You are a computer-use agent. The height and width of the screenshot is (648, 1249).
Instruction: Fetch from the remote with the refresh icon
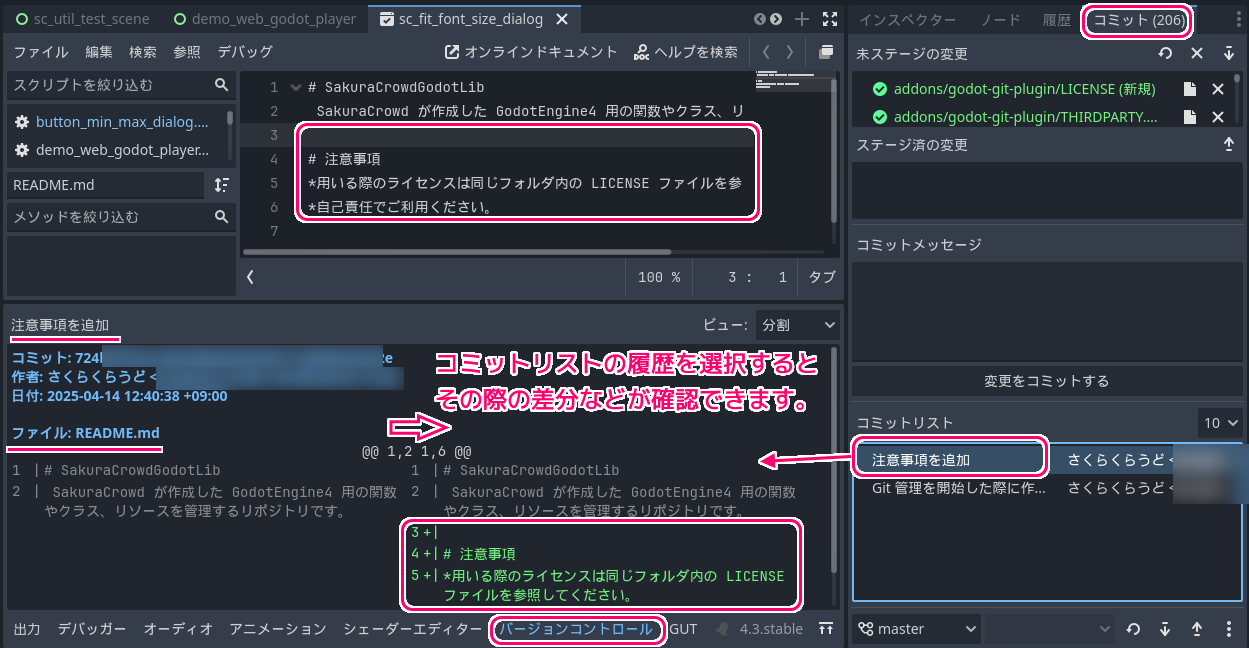point(1133,629)
